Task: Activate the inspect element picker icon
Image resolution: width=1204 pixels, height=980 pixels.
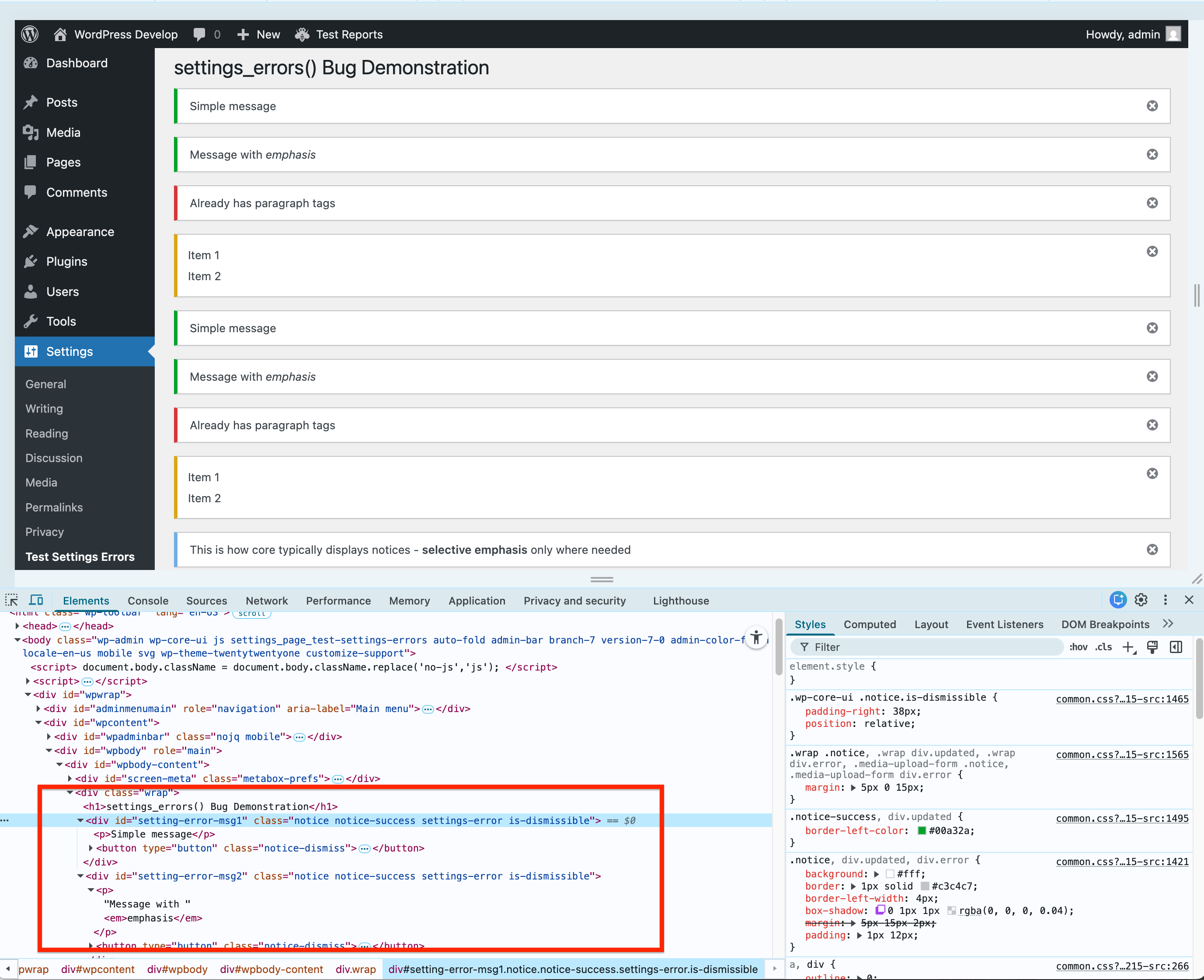Action: coord(12,600)
